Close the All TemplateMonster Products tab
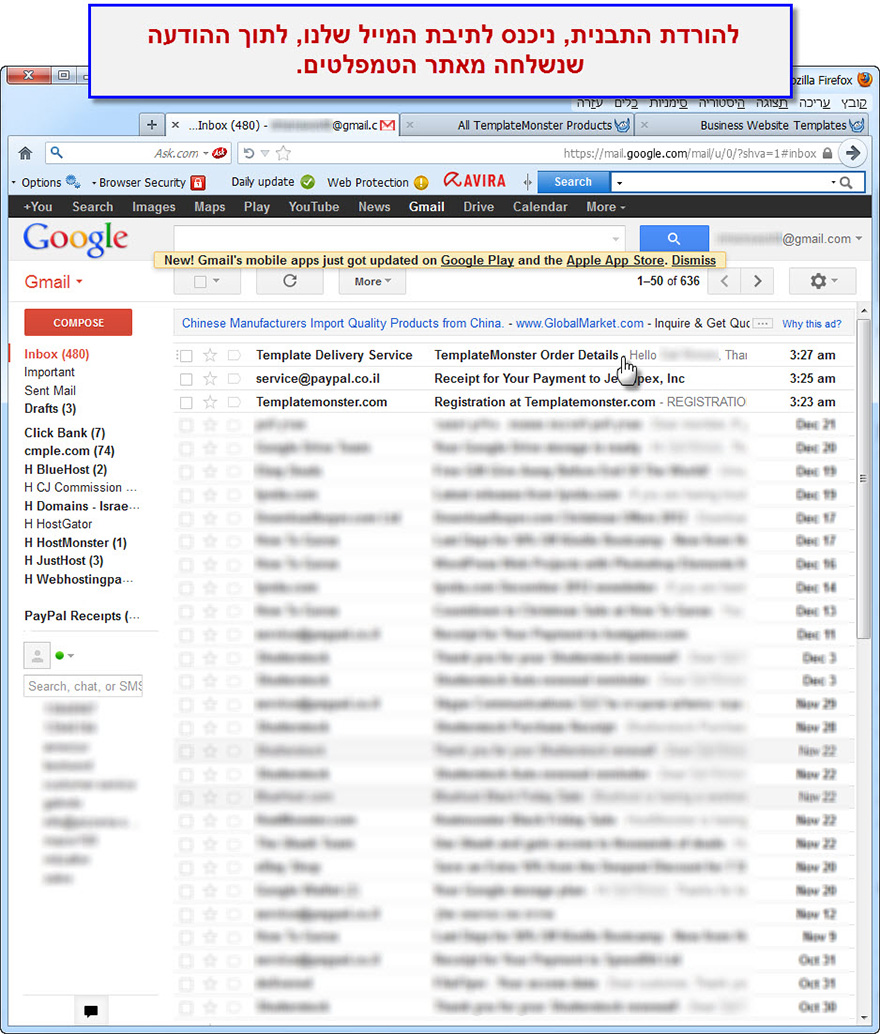The width and height of the screenshot is (880, 1034). pos(410,125)
